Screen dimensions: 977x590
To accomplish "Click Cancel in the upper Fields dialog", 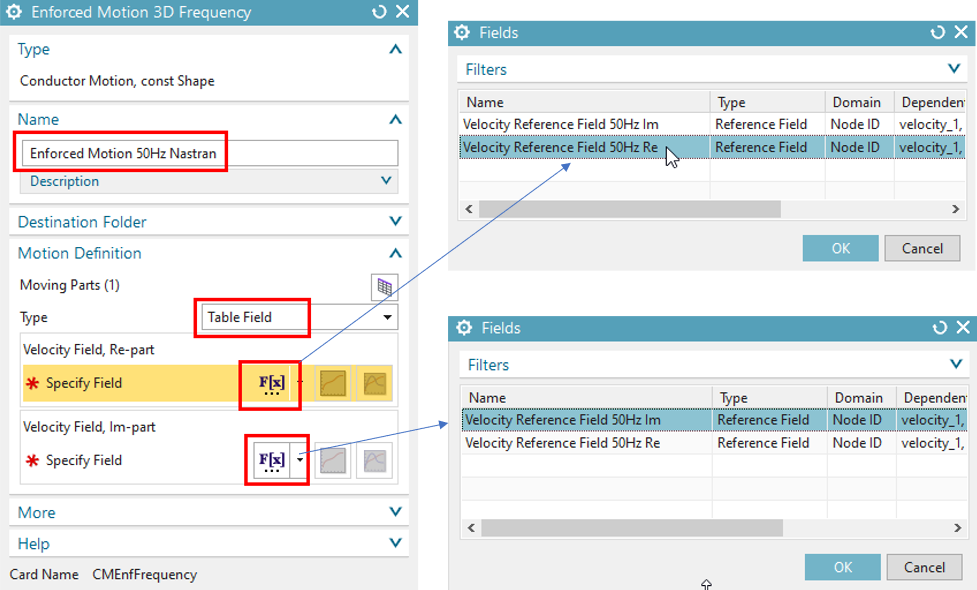I will click(922, 248).
